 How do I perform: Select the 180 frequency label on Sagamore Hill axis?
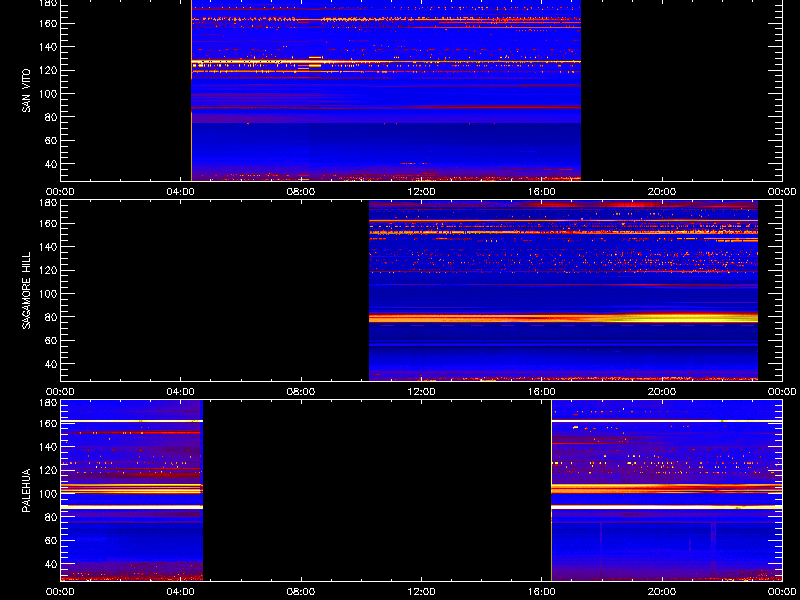pos(49,203)
